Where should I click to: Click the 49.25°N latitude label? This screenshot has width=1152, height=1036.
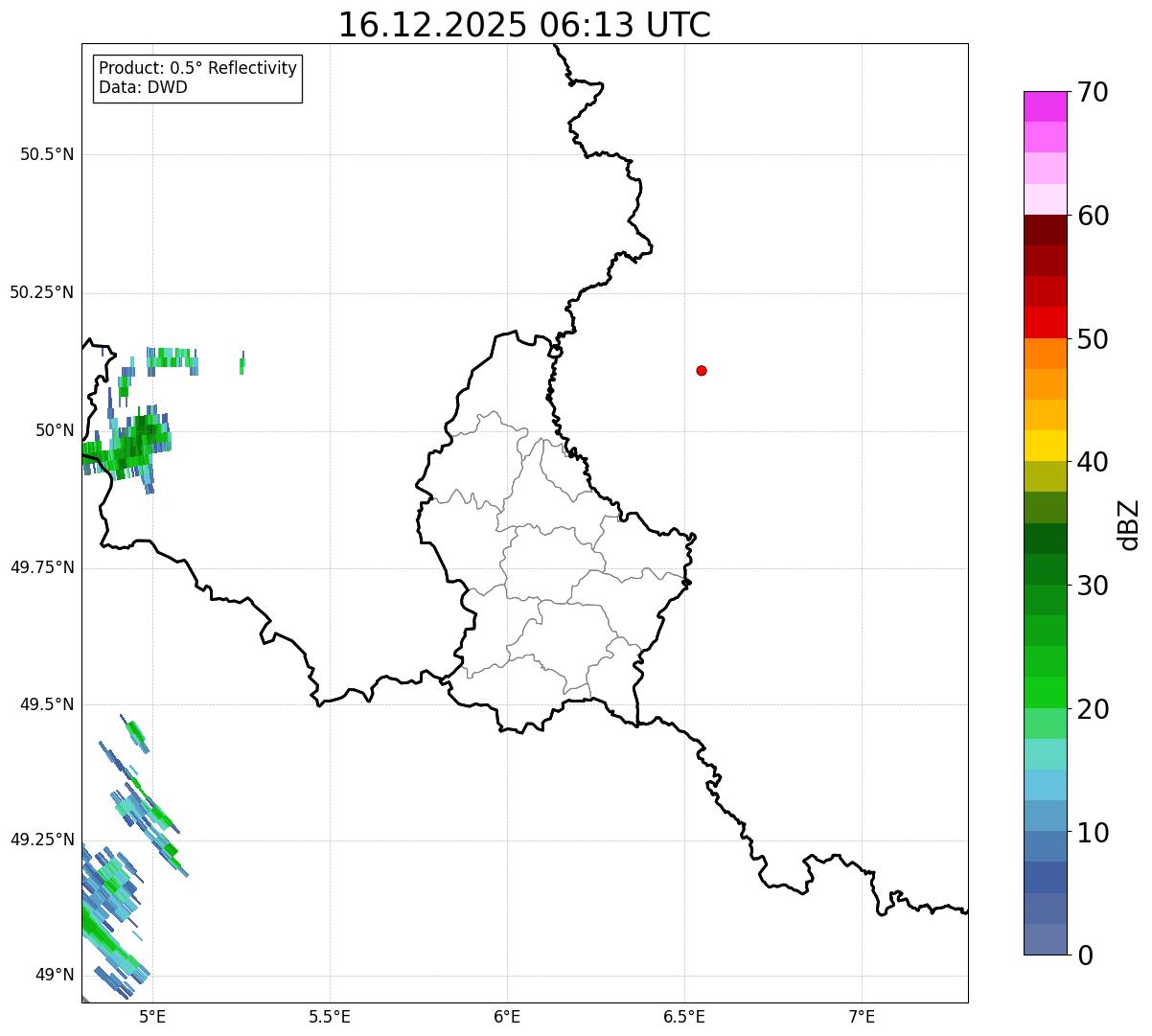41,840
